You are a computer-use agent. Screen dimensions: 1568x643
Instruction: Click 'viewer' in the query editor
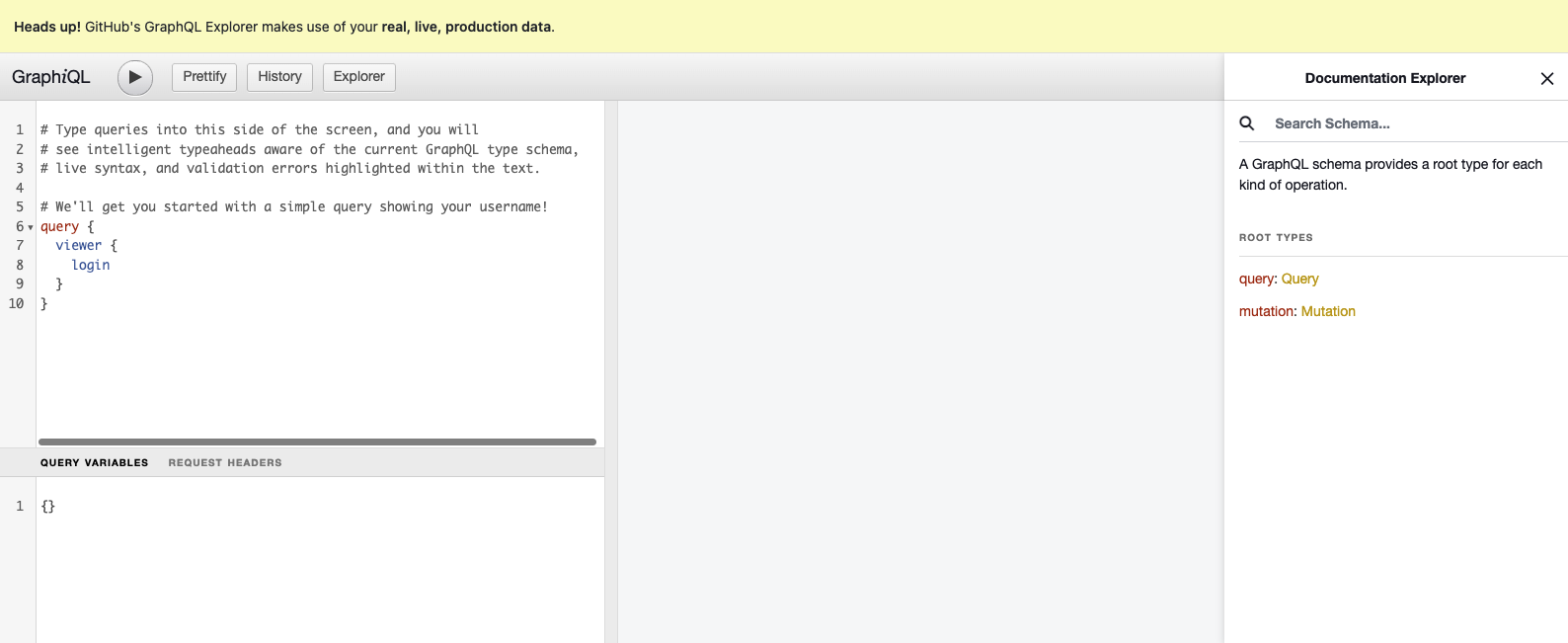pyautogui.click(x=79, y=245)
